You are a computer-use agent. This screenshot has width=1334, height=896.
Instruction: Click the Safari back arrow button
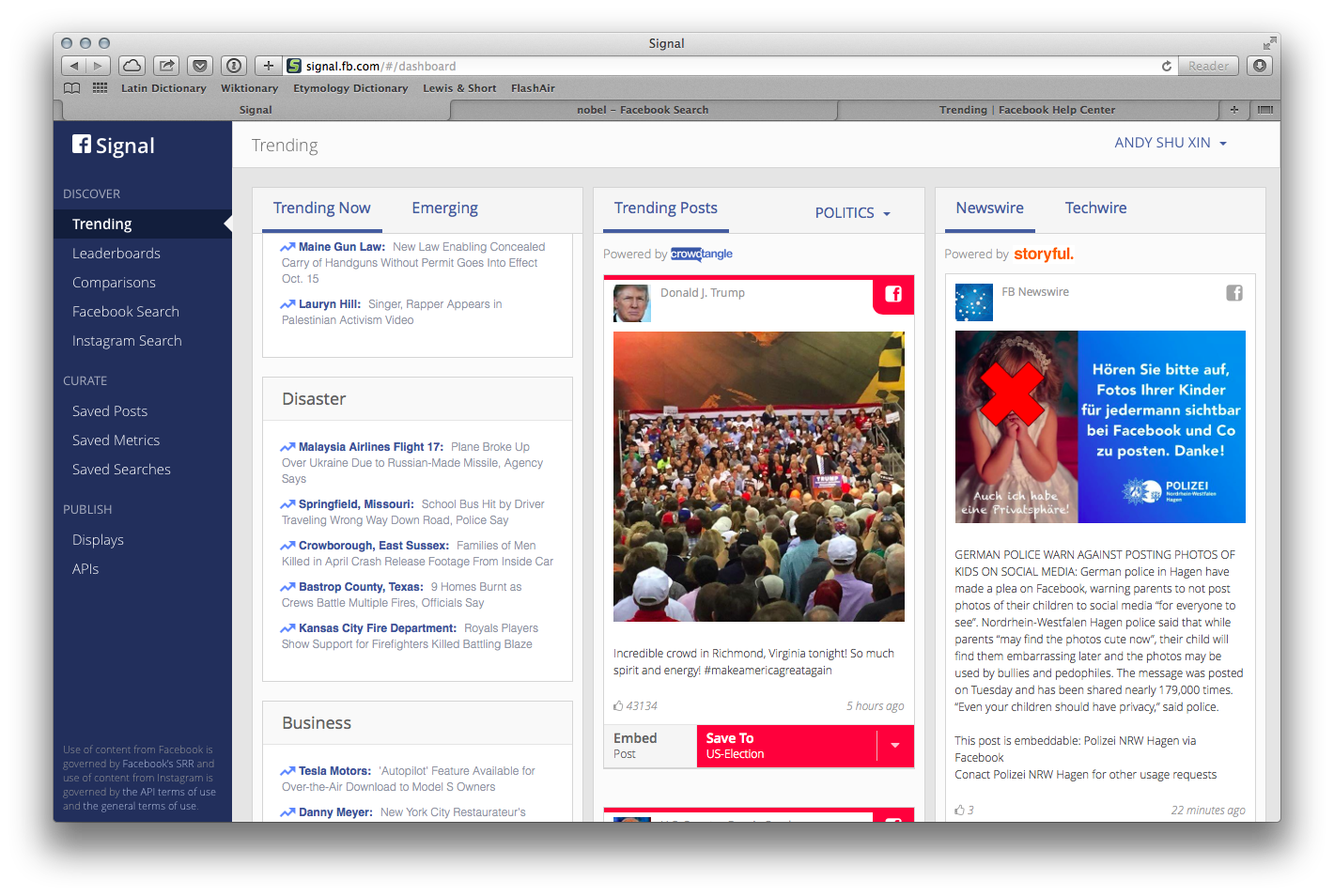click(74, 66)
